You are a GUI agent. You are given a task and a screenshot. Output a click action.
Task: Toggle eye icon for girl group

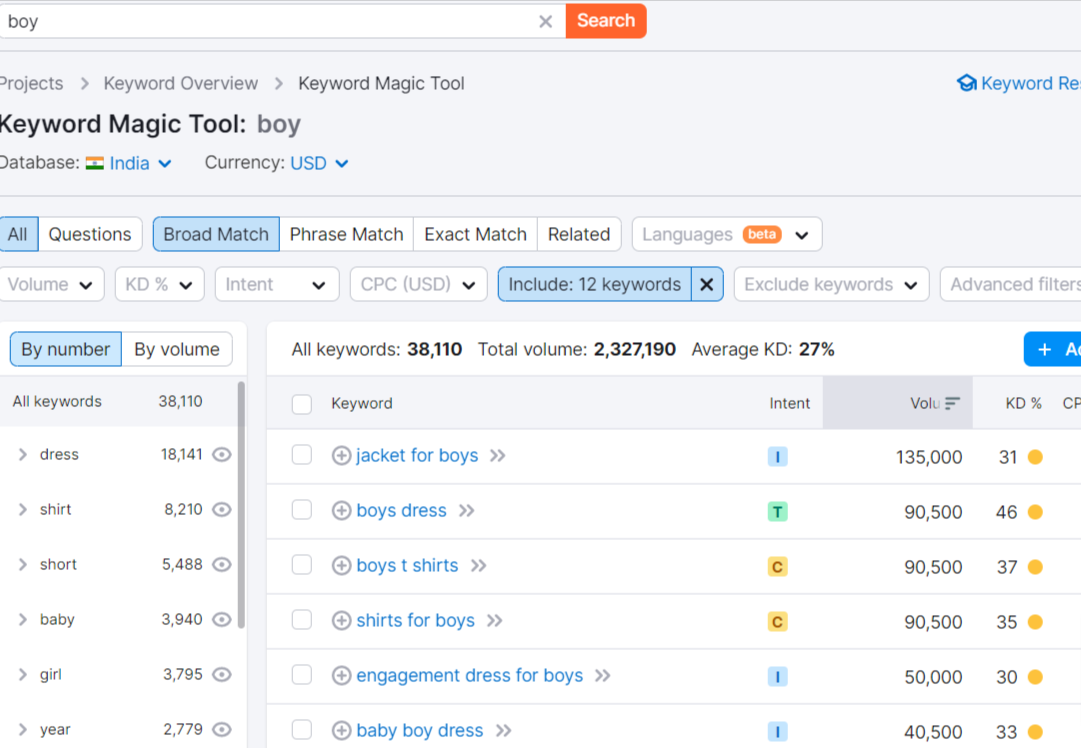[x=221, y=674]
